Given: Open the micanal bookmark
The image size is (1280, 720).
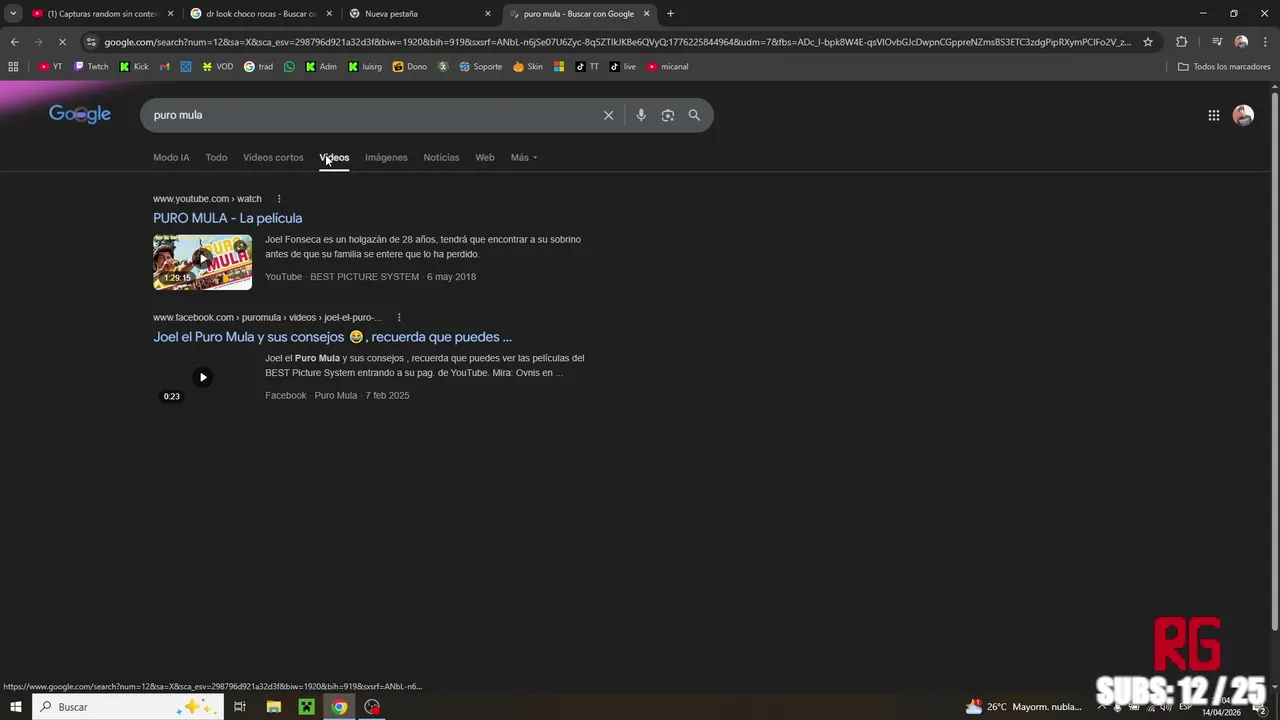Looking at the screenshot, I should tap(667, 67).
